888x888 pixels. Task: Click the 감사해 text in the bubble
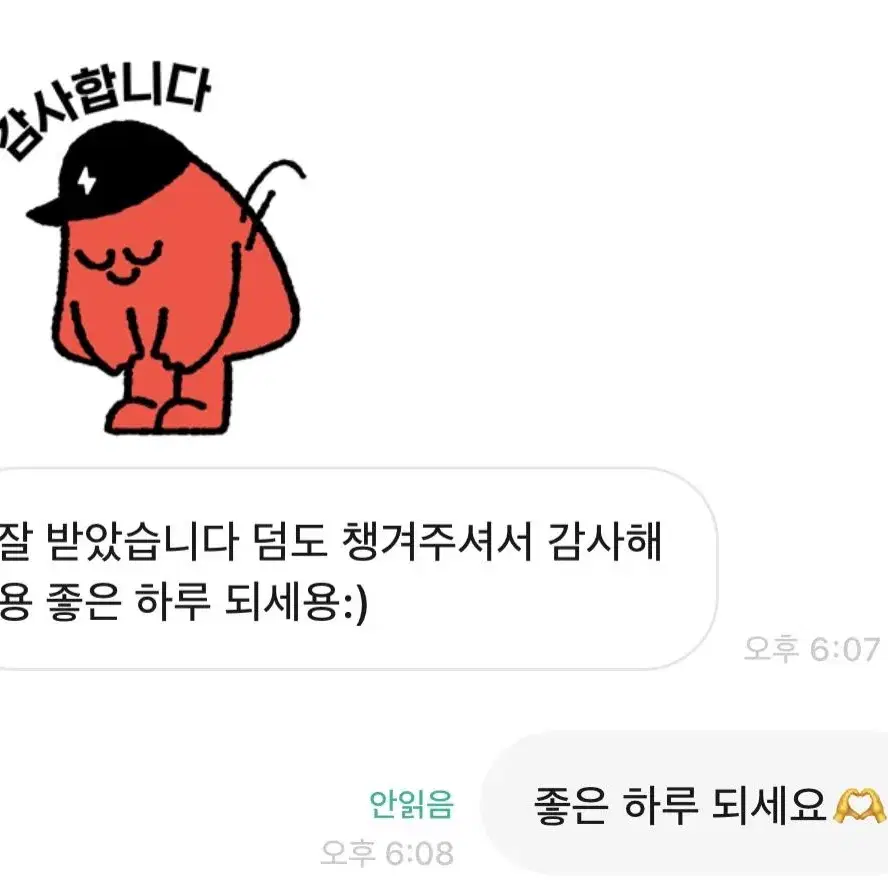605,541
